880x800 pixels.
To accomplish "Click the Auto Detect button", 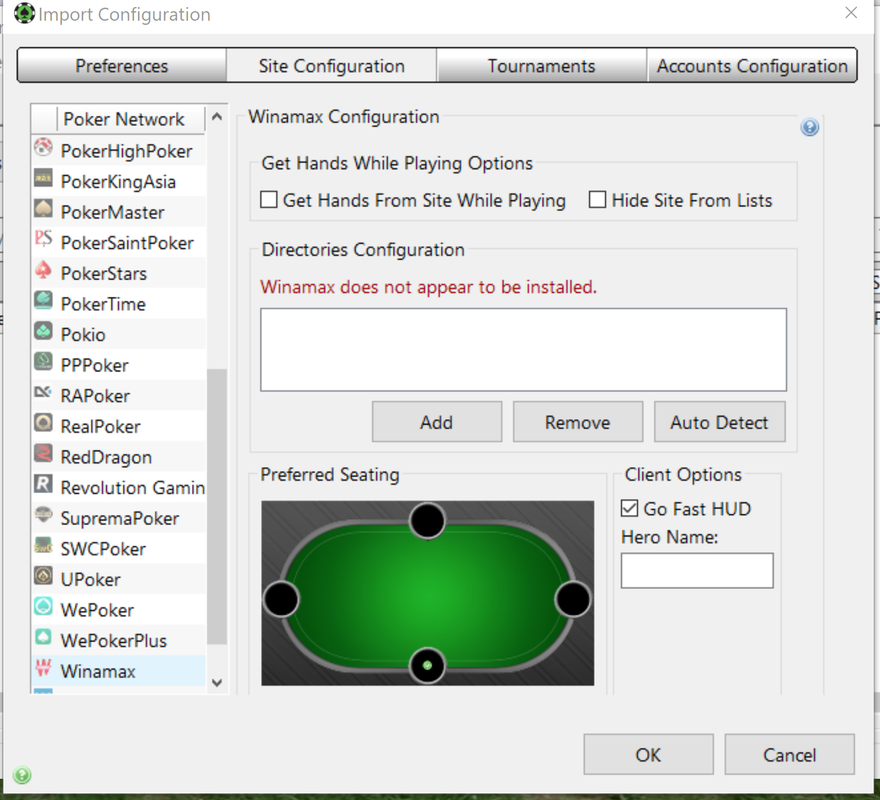I will click(719, 422).
